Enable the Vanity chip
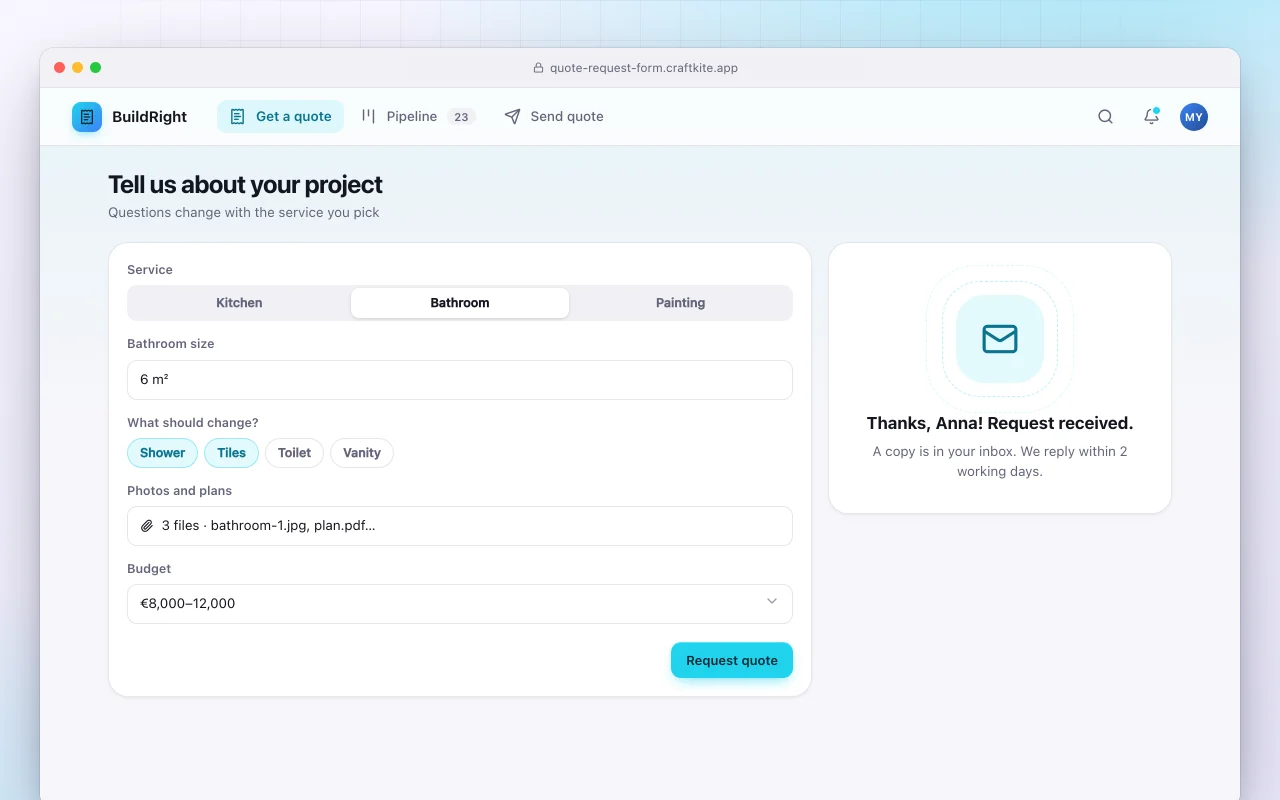 pyautogui.click(x=362, y=453)
